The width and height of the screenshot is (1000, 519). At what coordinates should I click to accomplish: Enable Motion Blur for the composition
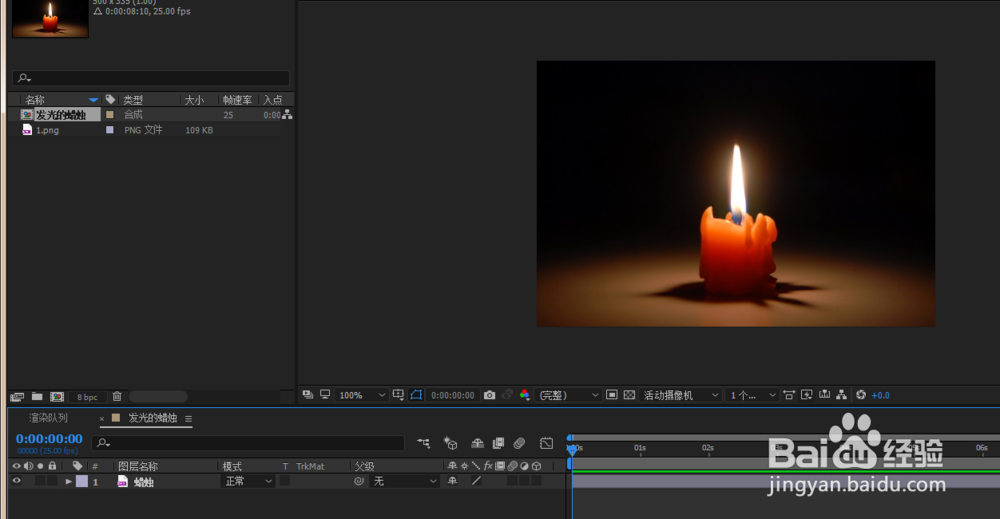tap(519, 442)
